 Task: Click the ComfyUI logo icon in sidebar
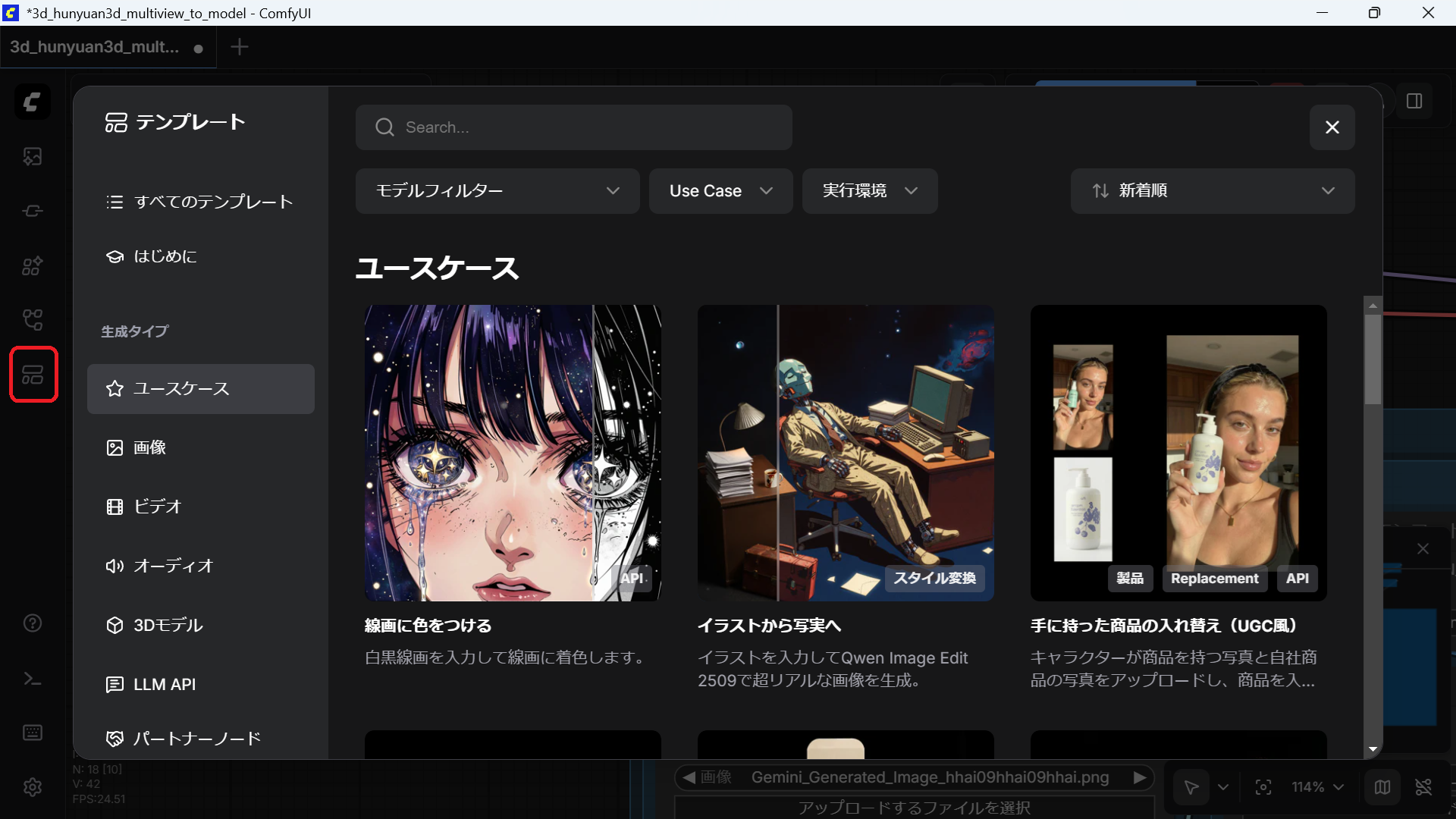(32, 102)
